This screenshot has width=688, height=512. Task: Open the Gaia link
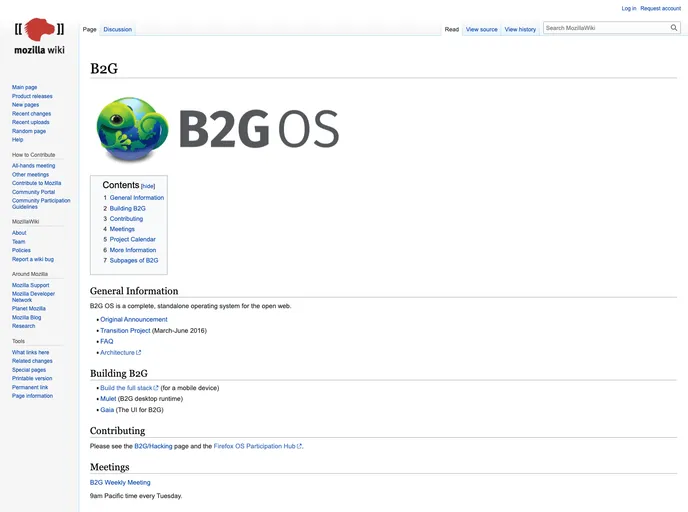point(107,410)
